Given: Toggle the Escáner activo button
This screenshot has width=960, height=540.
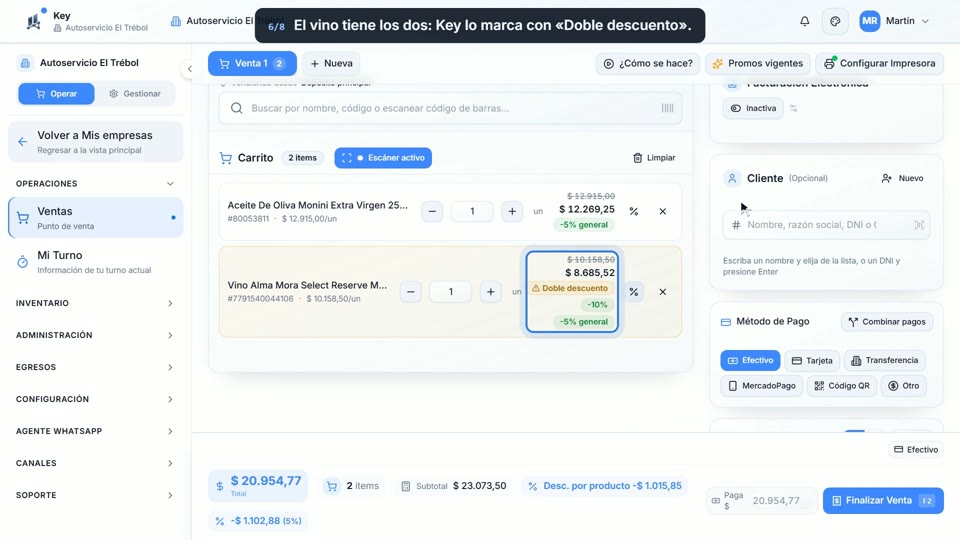Looking at the screenshot, I should click(x=383, y=158).
